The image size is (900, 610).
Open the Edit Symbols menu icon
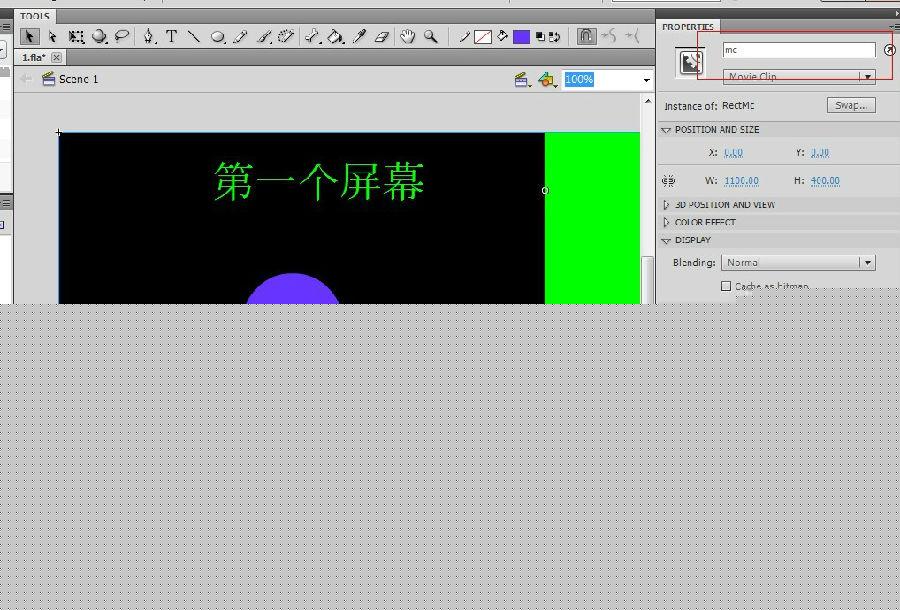pos(548,80)
